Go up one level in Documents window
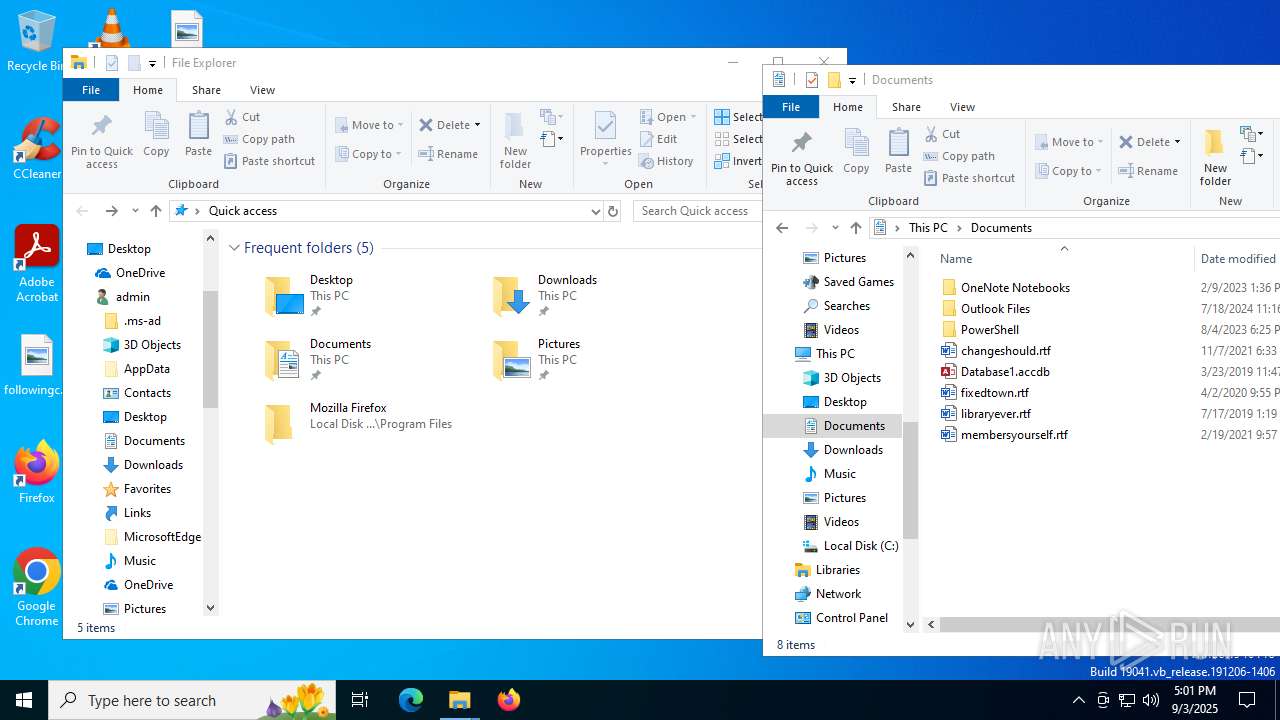This screenshot has height=720, width=1280. pyautogui.click(x=856, y=228)
